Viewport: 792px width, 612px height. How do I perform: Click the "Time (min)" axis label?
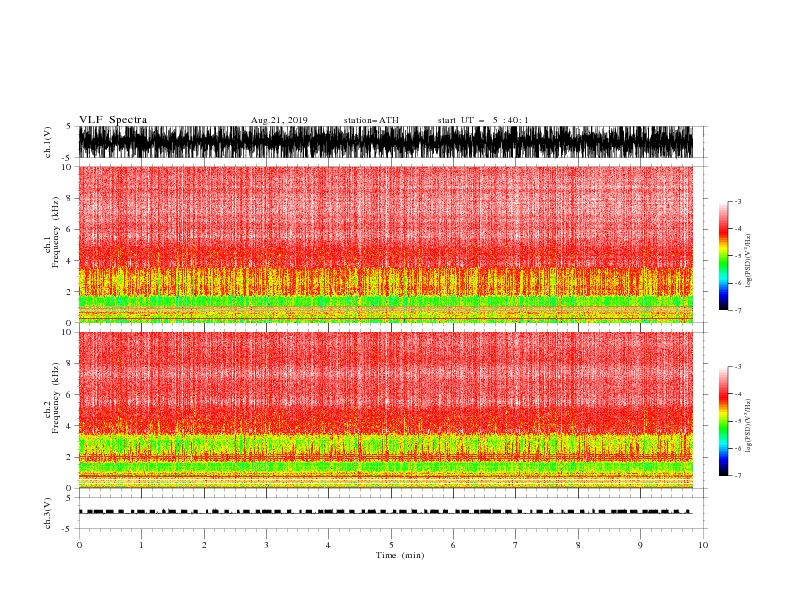[400, 555]
